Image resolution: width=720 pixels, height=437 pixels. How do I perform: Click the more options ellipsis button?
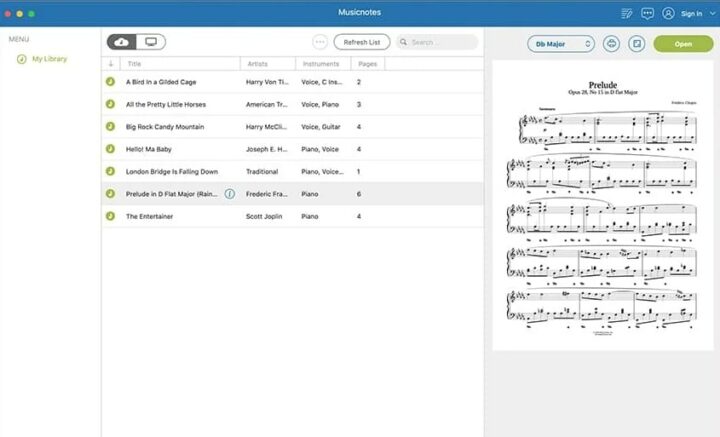(320, 42)
